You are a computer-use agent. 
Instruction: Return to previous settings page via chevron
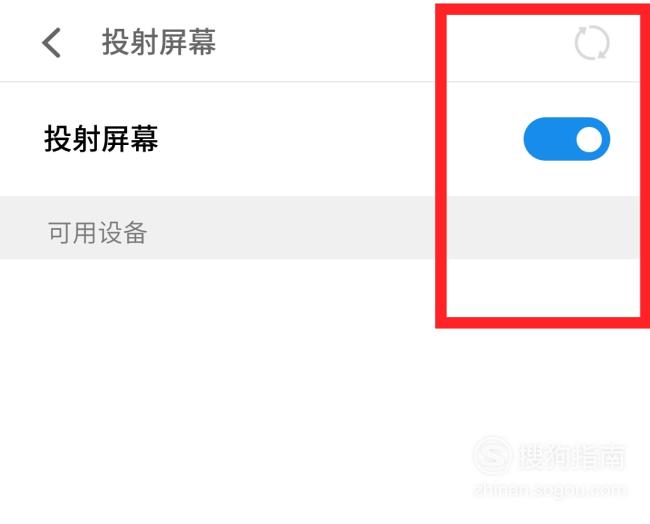(52, 43)
